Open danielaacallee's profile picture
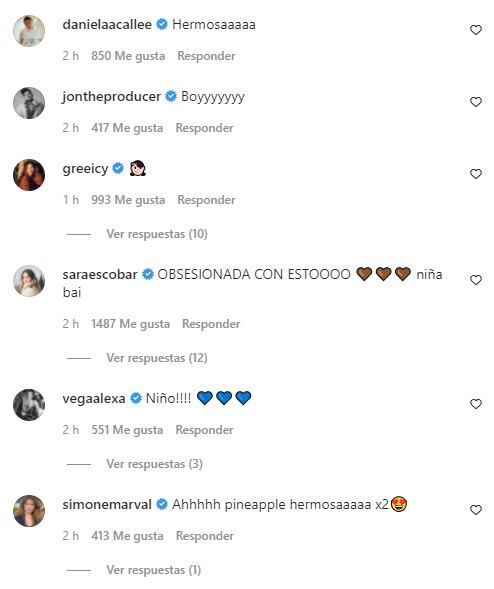Viewport: 494px width, 589px height. coord(29,31)
